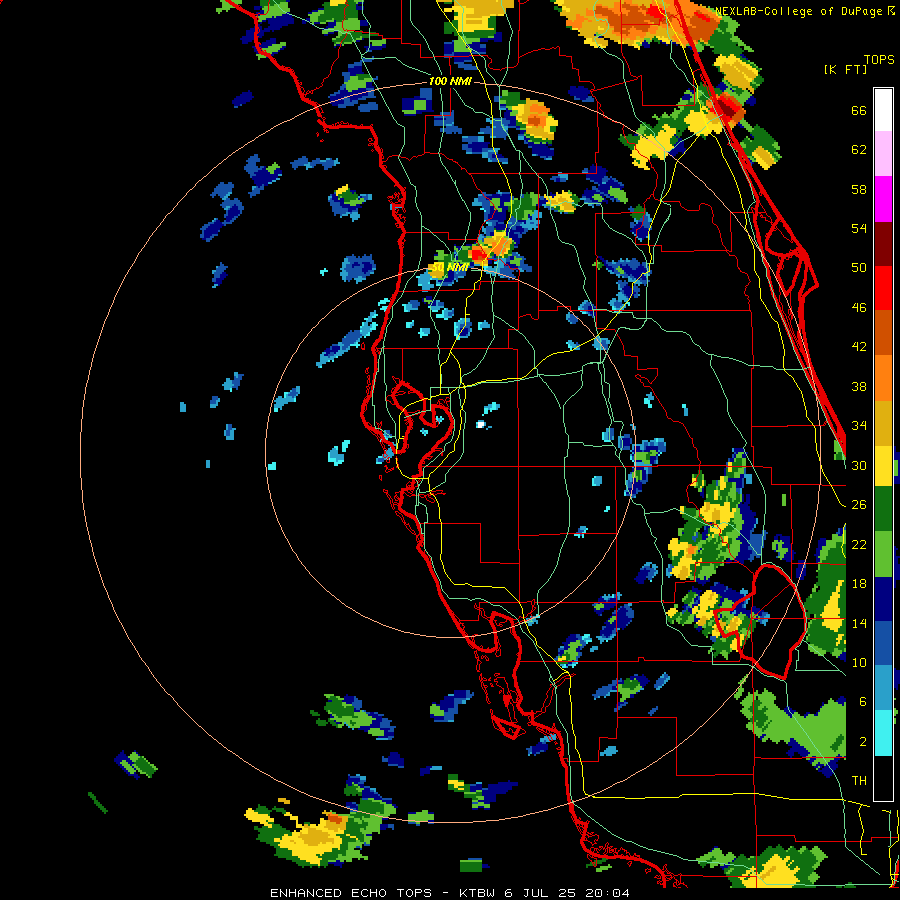Viewport: 900px width, 900px height.
Task: Click the 30 legend value
Action: click(859, 465)
